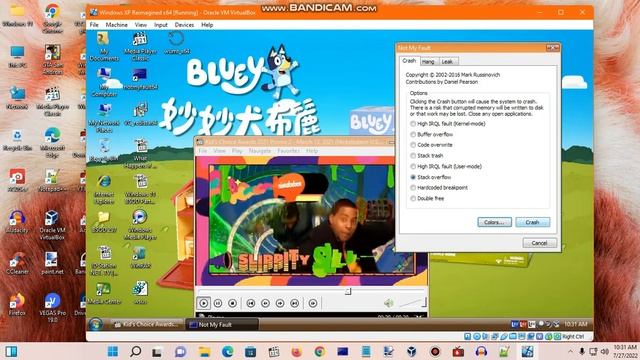The width and height of the screenshot is (640, 360).
Task: Click the media player volume slider
Action: [x=413, y=302]
